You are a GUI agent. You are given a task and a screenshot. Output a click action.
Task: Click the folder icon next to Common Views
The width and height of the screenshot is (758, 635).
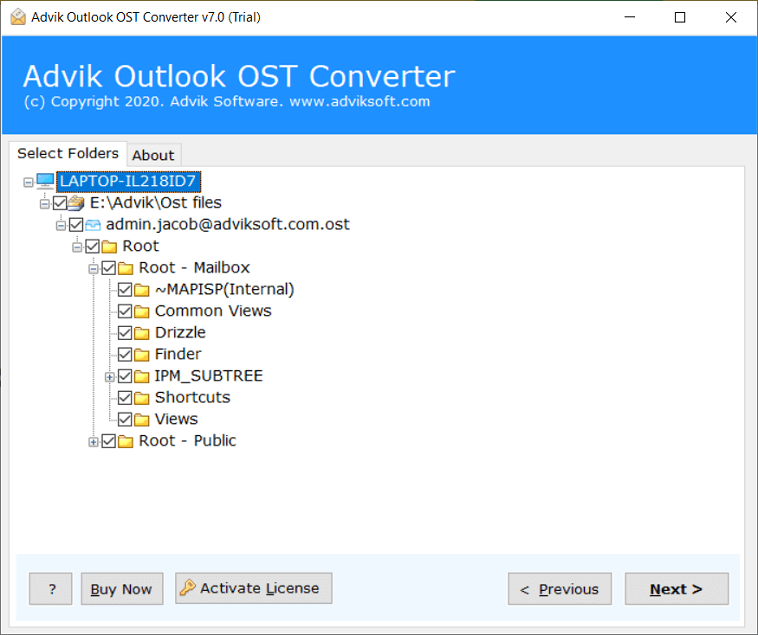tap(142, 311)
